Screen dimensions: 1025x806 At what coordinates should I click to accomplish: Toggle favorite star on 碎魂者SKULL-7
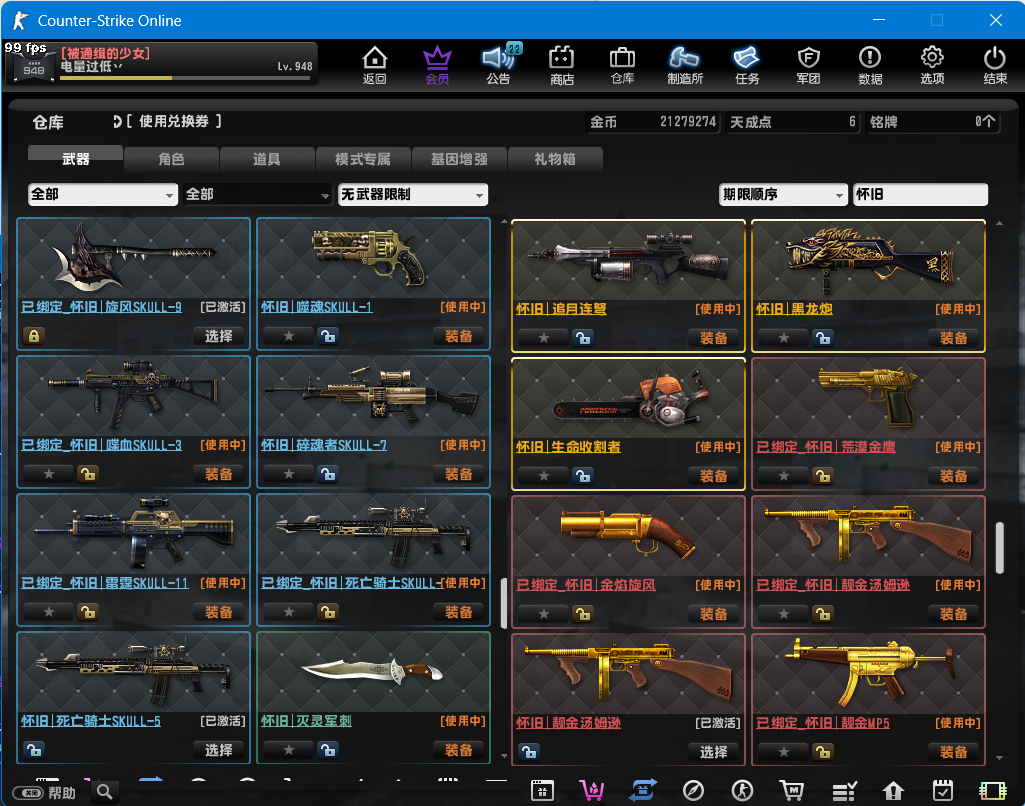pyautogui.click(x=288, y=474)
